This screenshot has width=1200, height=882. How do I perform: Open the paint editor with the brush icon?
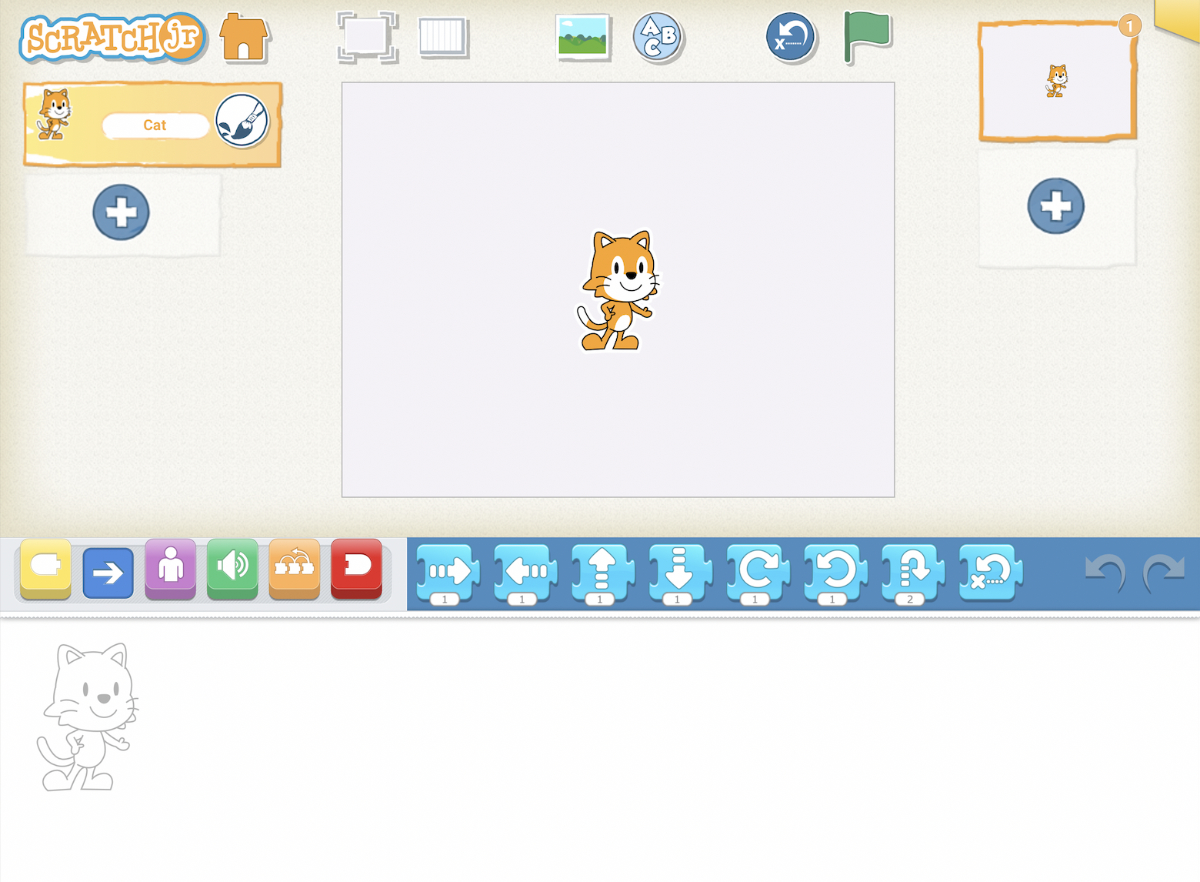point(243,124)
